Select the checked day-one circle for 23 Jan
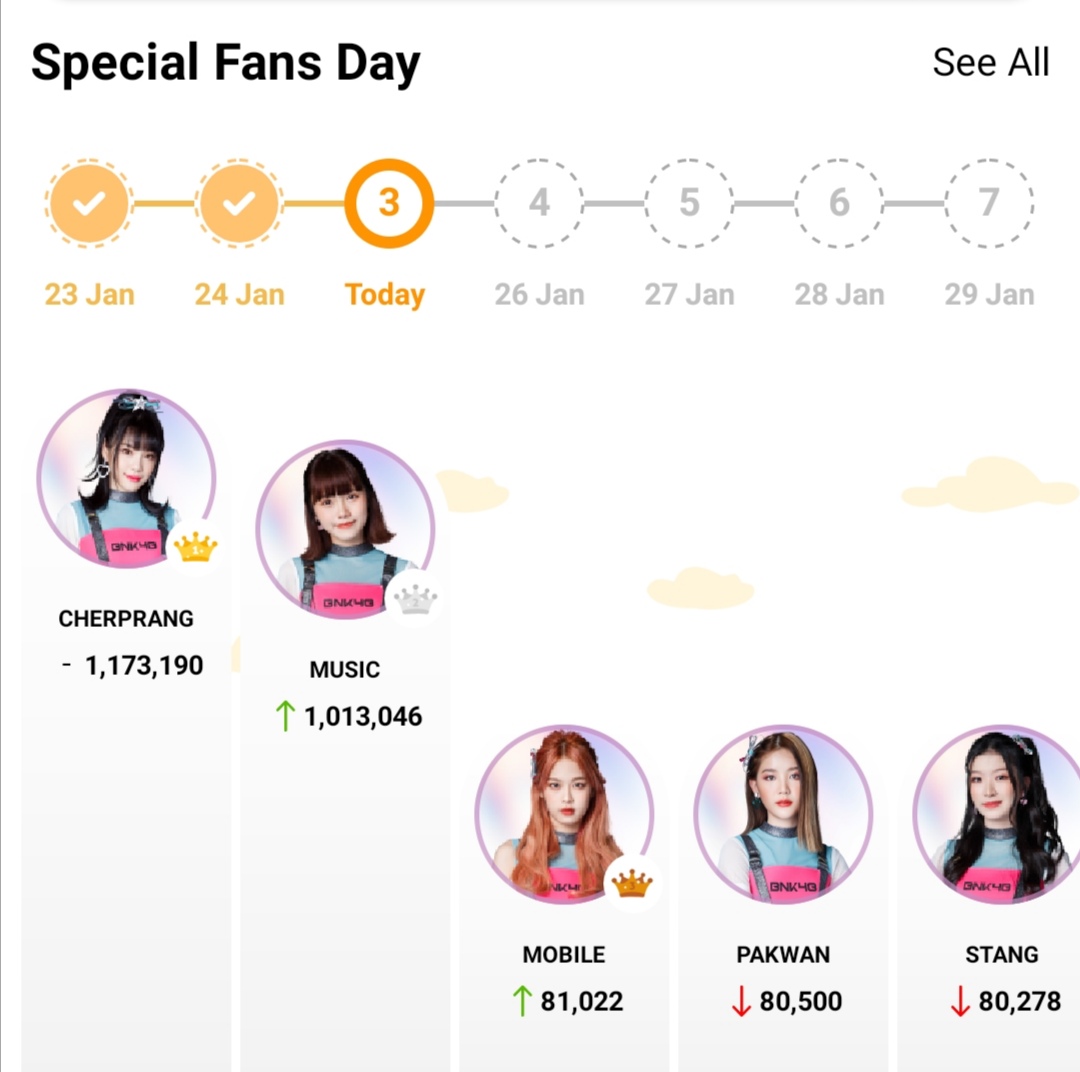 click(x=89, y=203)
